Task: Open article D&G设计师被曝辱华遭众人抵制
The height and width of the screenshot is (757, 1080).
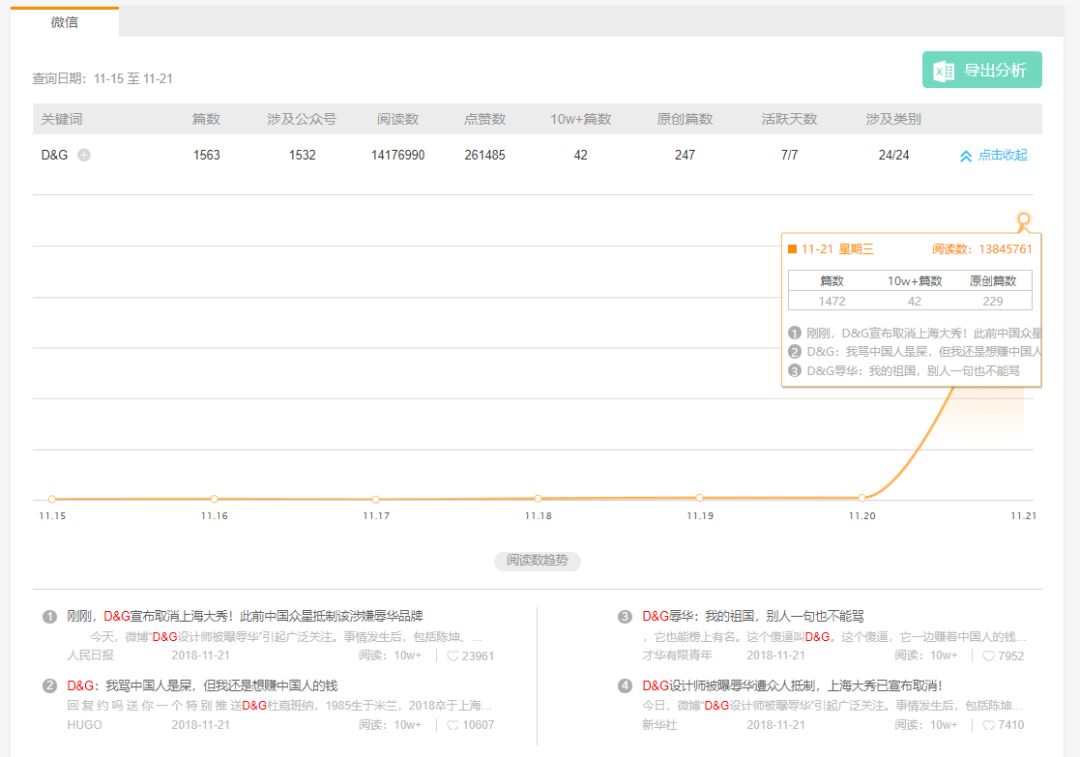Action: [792, 685]
